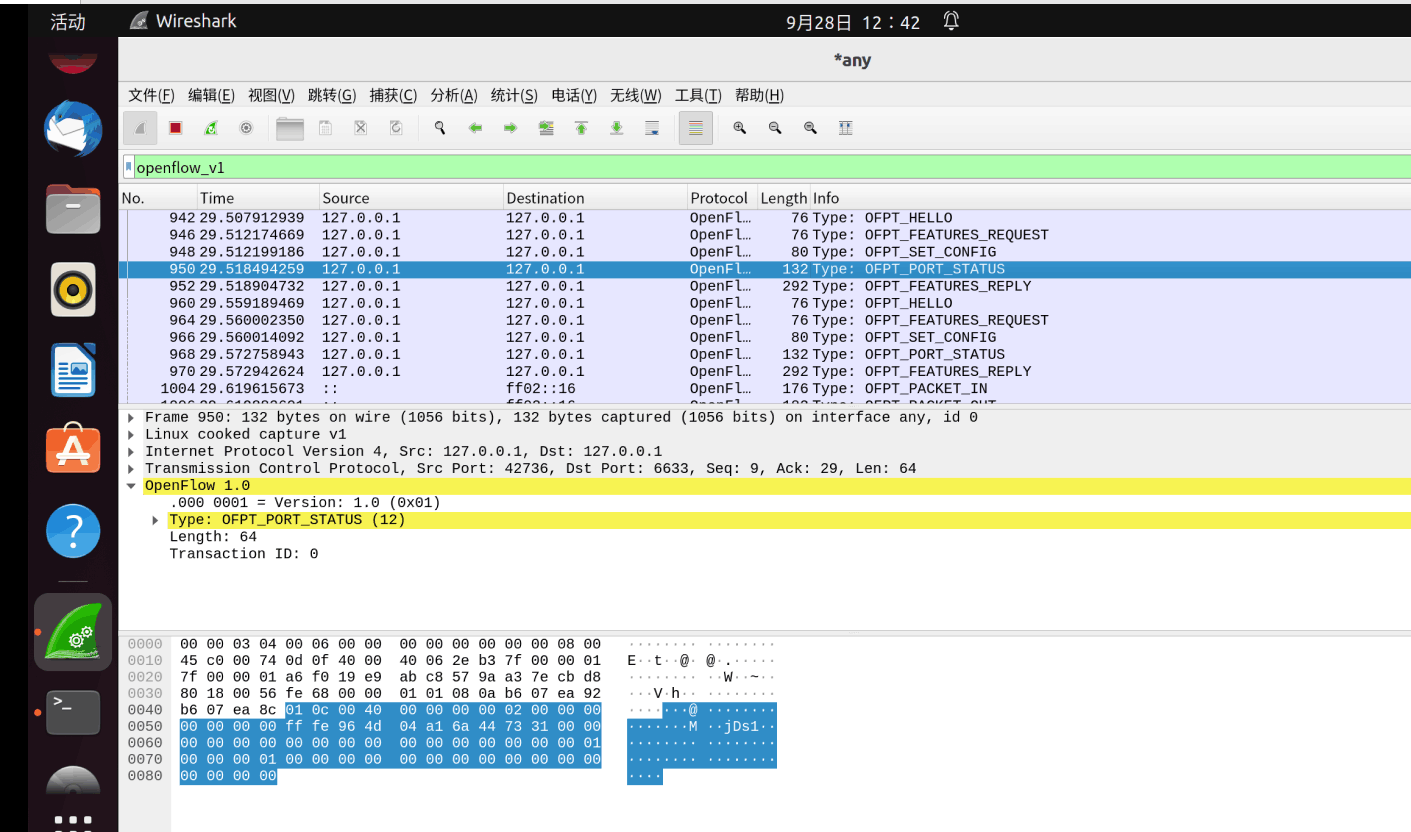Open Files manager from the dock

pyautogui.click(x=72, y=209)
